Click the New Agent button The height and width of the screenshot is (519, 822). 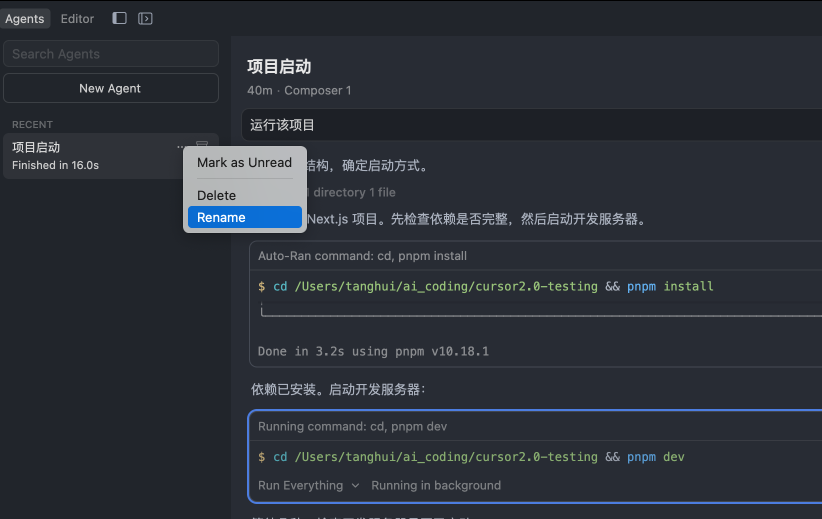(110, 88)
